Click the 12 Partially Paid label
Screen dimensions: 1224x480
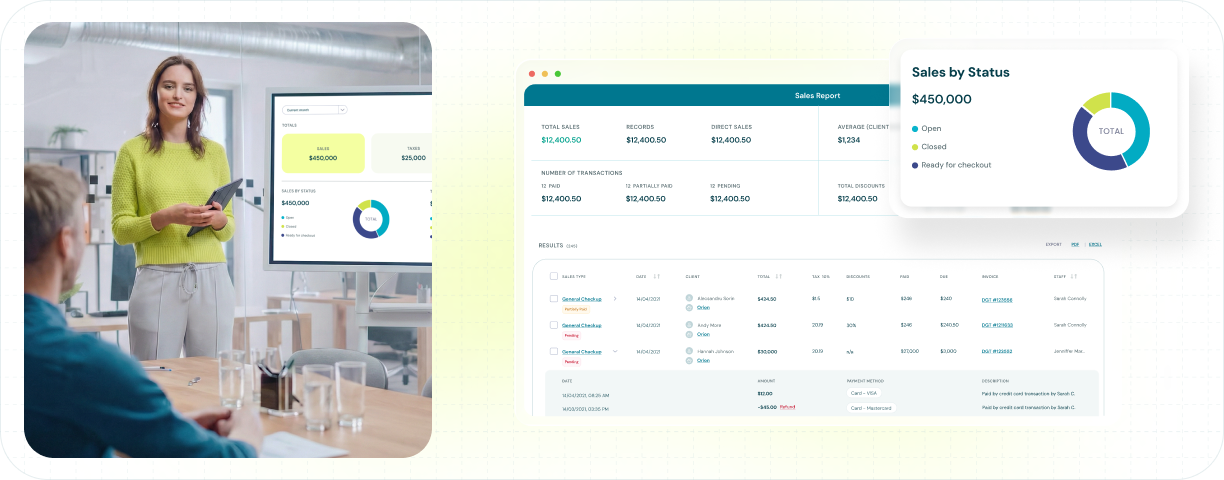point(649,186)
